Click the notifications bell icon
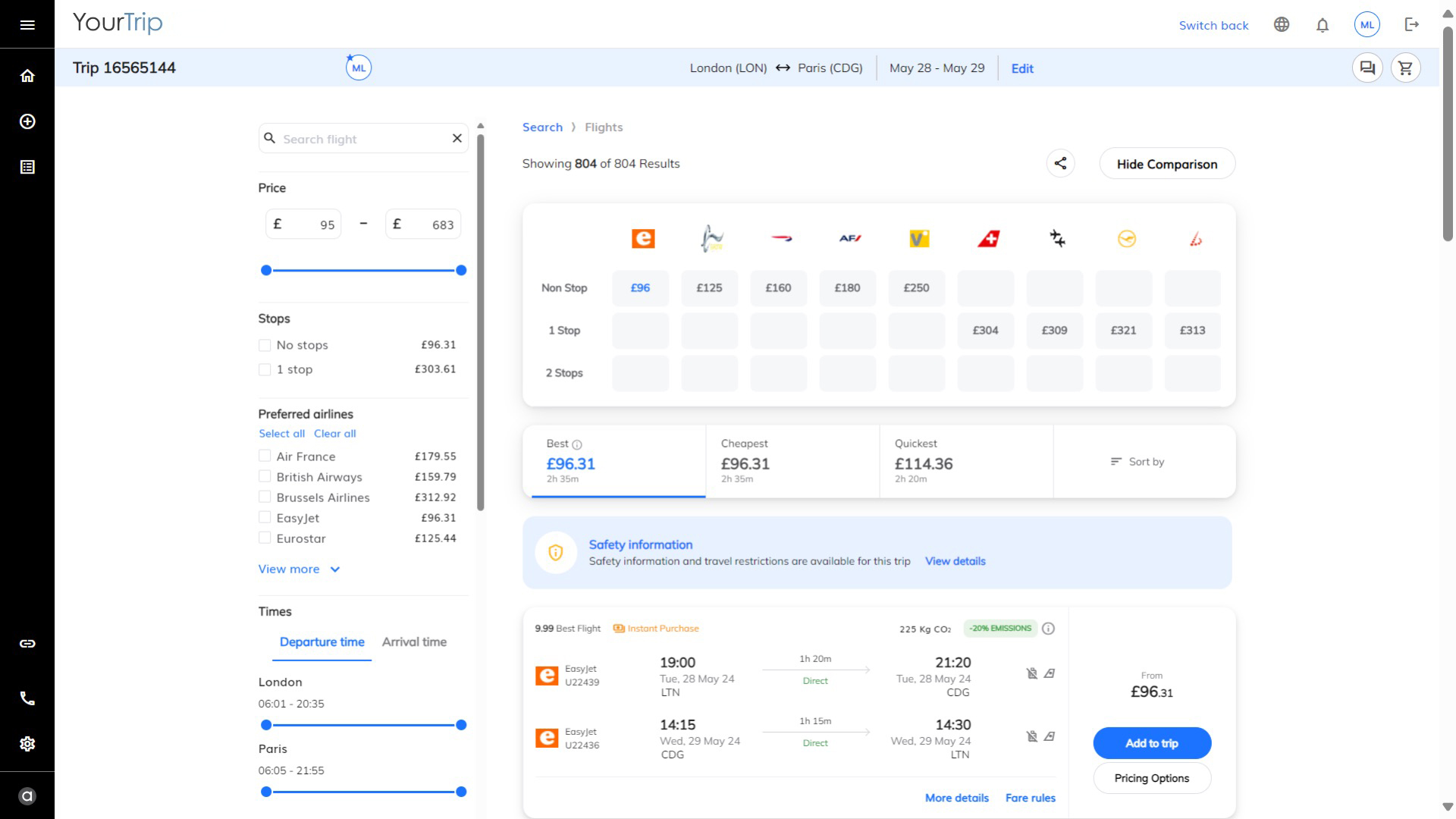Screen dimensions: 1456x819 (1323, 25)
